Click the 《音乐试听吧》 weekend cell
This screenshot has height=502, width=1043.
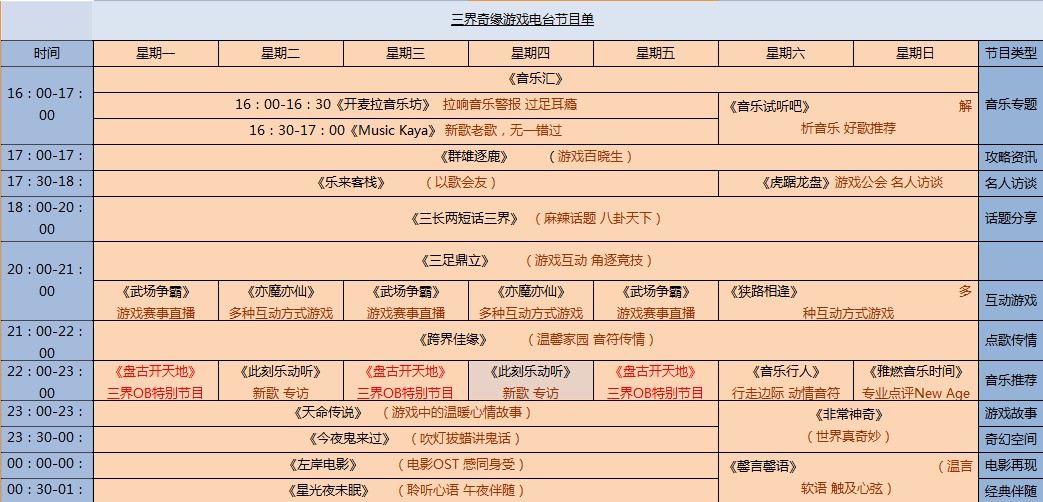[x=848, y=117]
